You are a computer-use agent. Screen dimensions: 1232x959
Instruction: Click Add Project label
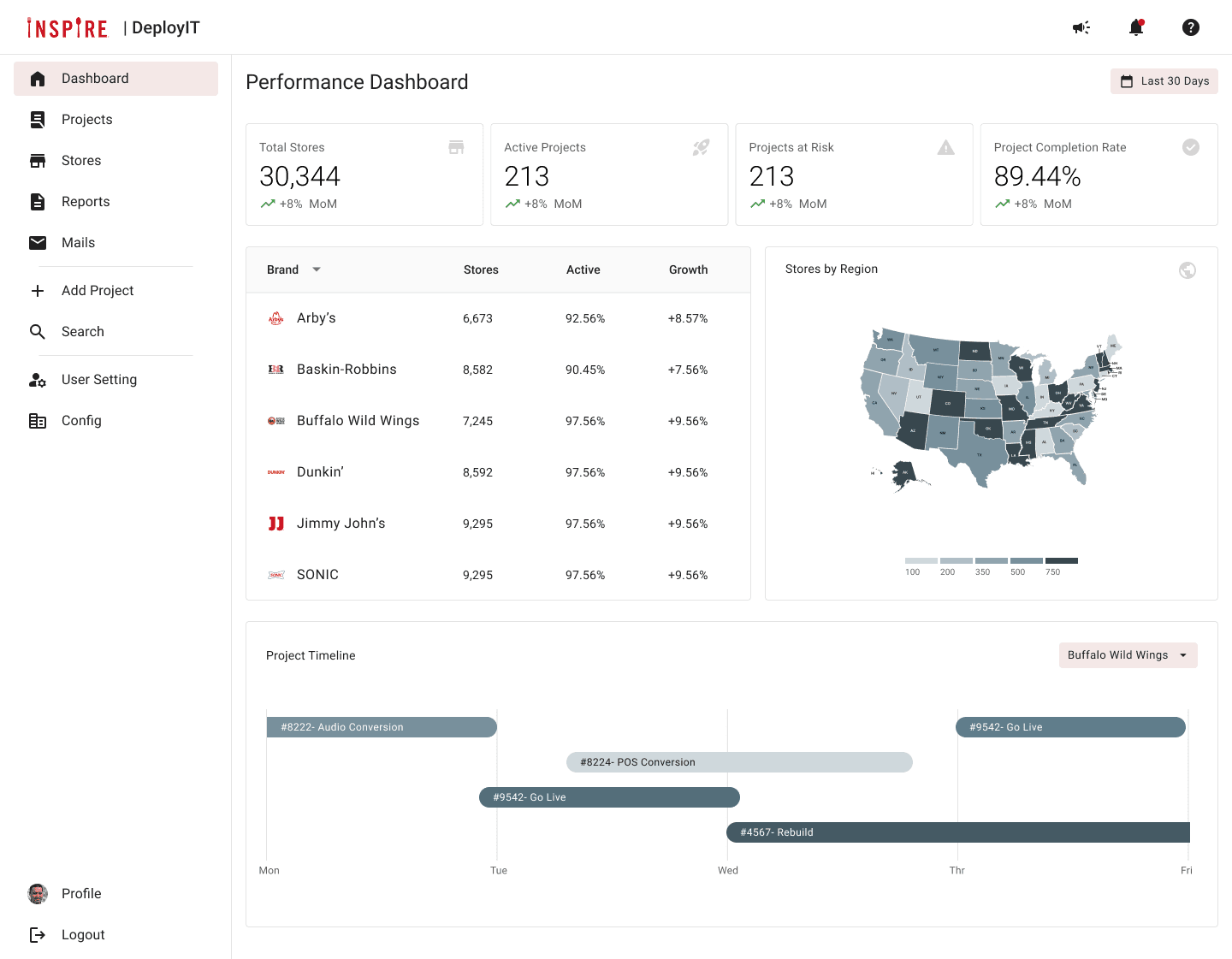click(x=98, y=291)
